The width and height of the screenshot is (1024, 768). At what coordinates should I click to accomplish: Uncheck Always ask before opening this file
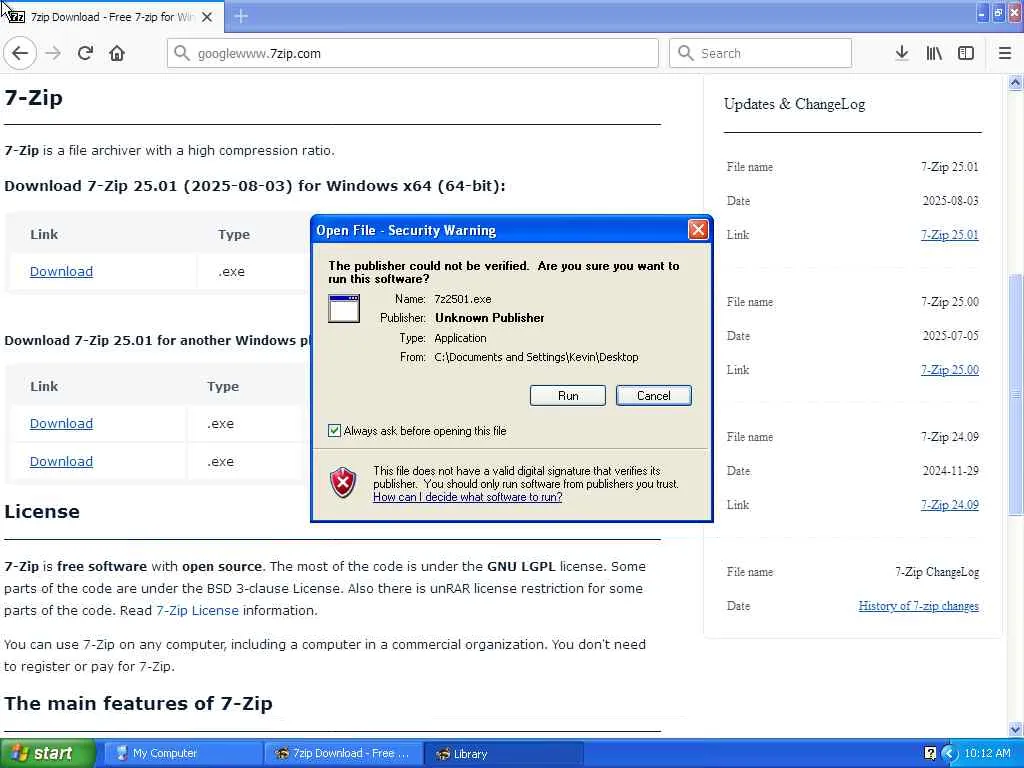[x=334, y=430]
